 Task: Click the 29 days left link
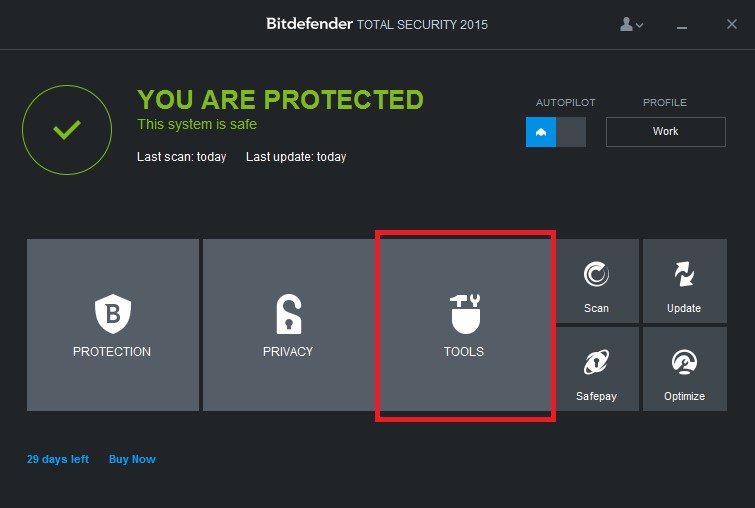[58, 459]
